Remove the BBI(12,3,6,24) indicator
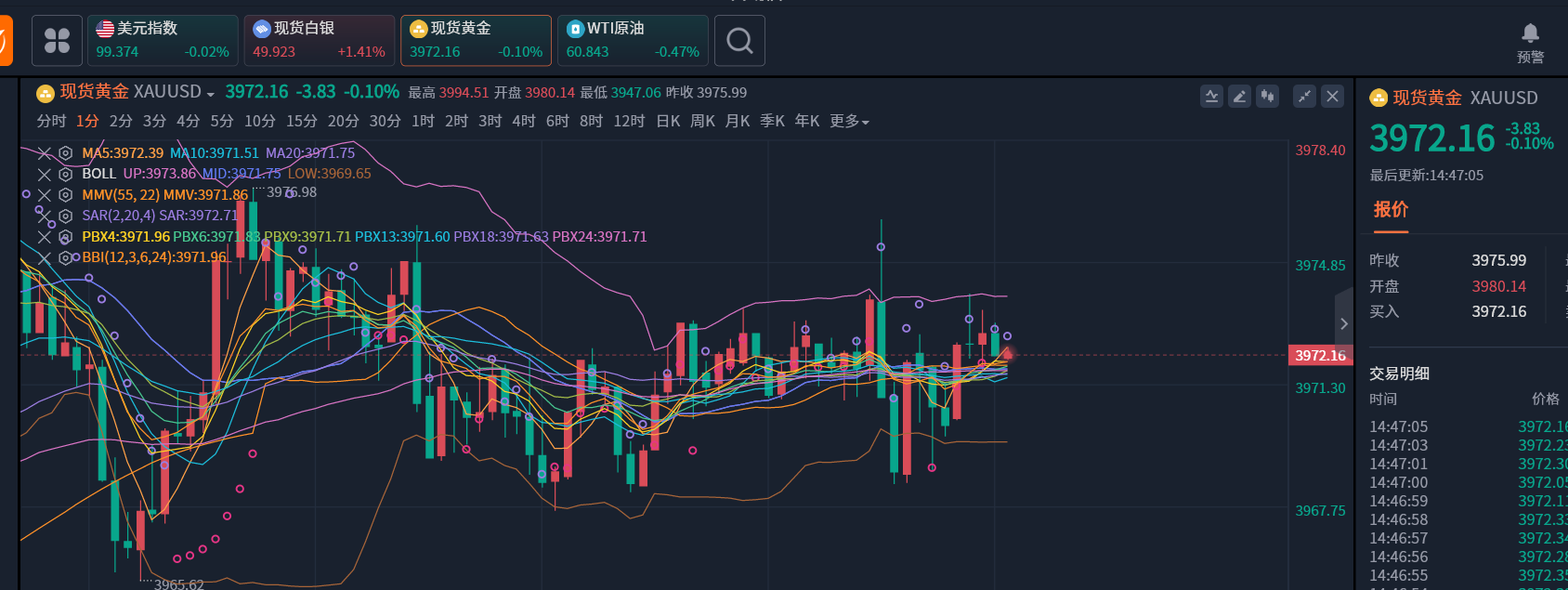This screenshot has height=590, width=1568. click(x=44, y=257)
